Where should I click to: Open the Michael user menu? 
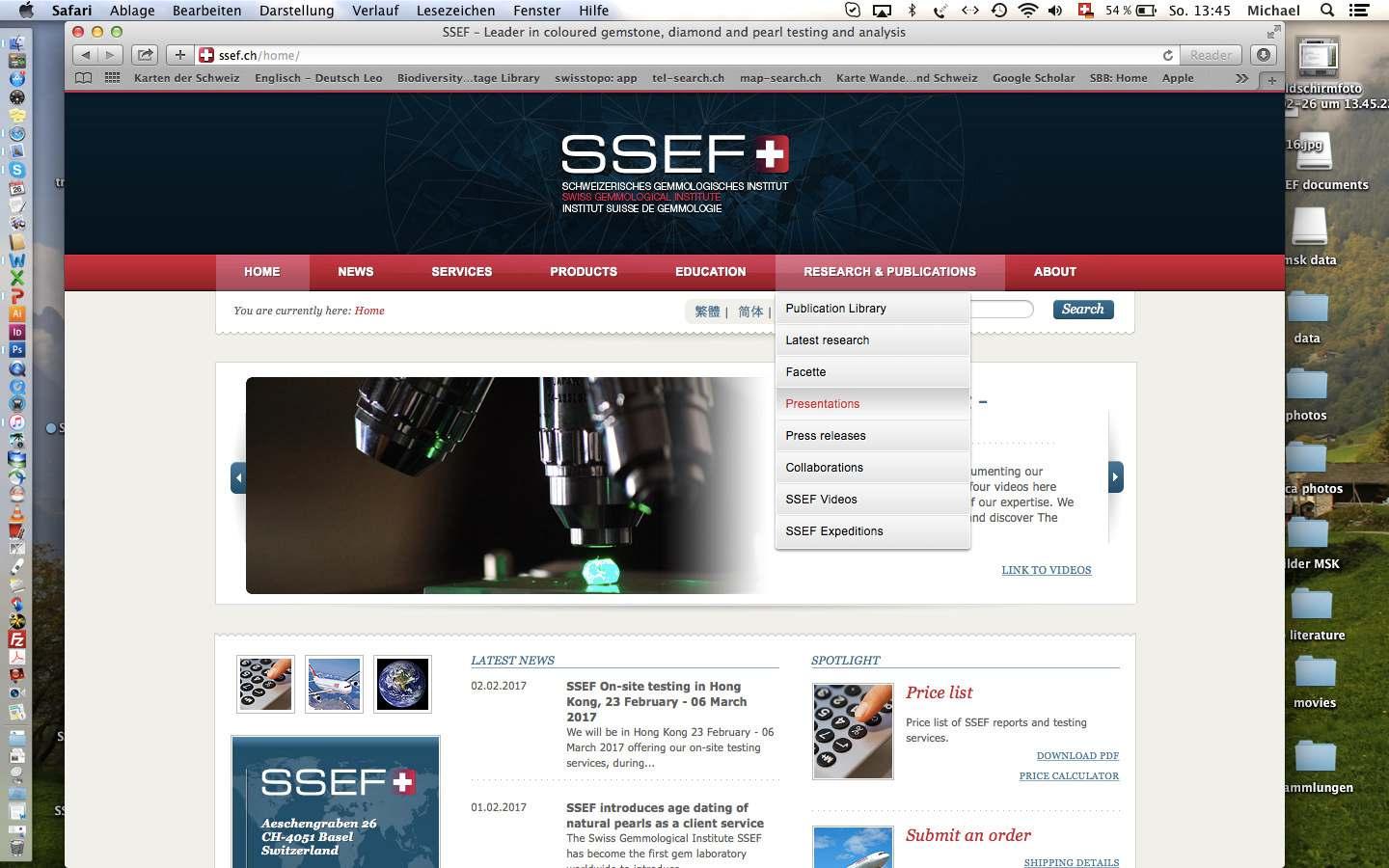coord(1273,11)
